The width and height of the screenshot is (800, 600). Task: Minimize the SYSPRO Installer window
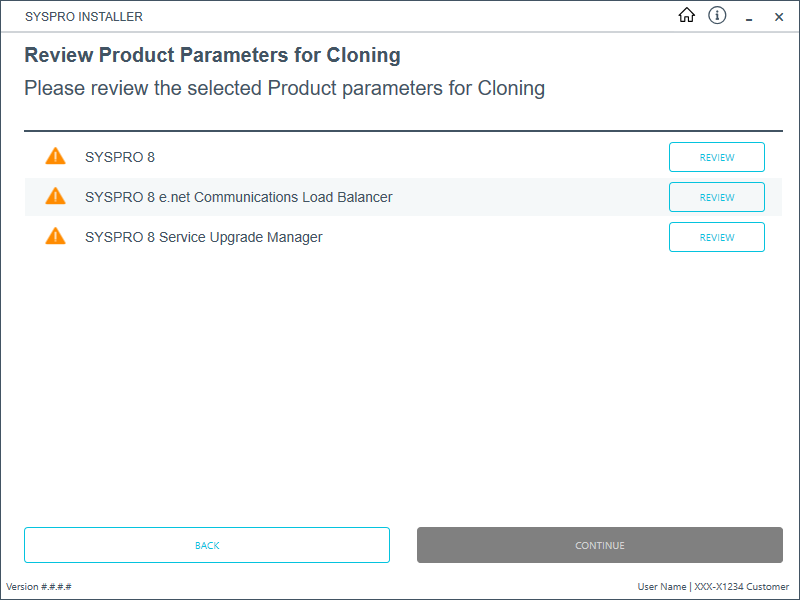749,17
